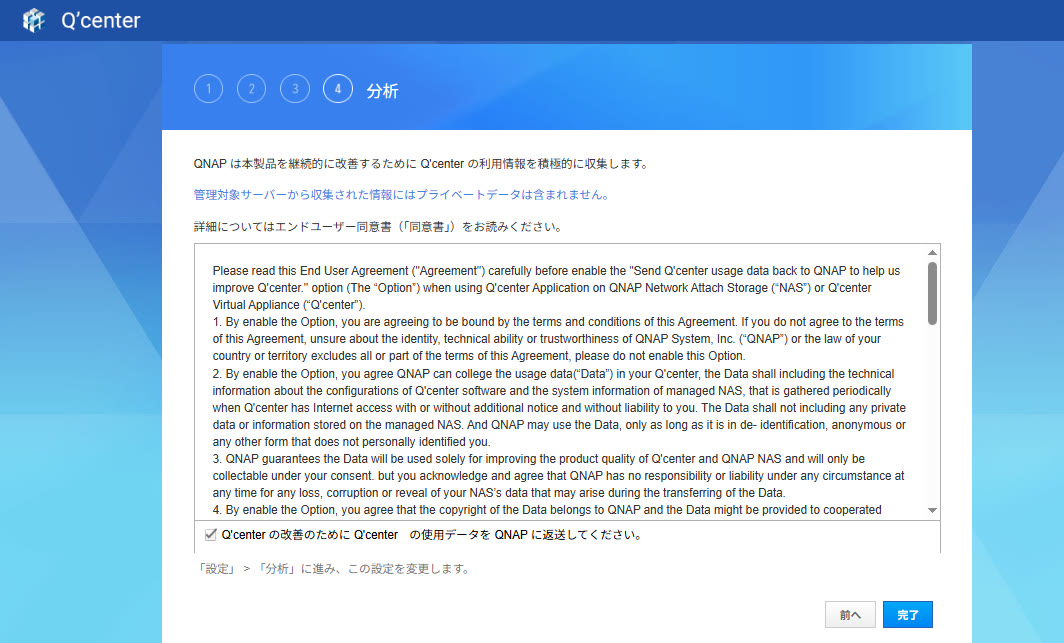The width and height of the screenshot is (1064, 643).
Task: Click the blue private data notice text
Action: tap(402, 195)
